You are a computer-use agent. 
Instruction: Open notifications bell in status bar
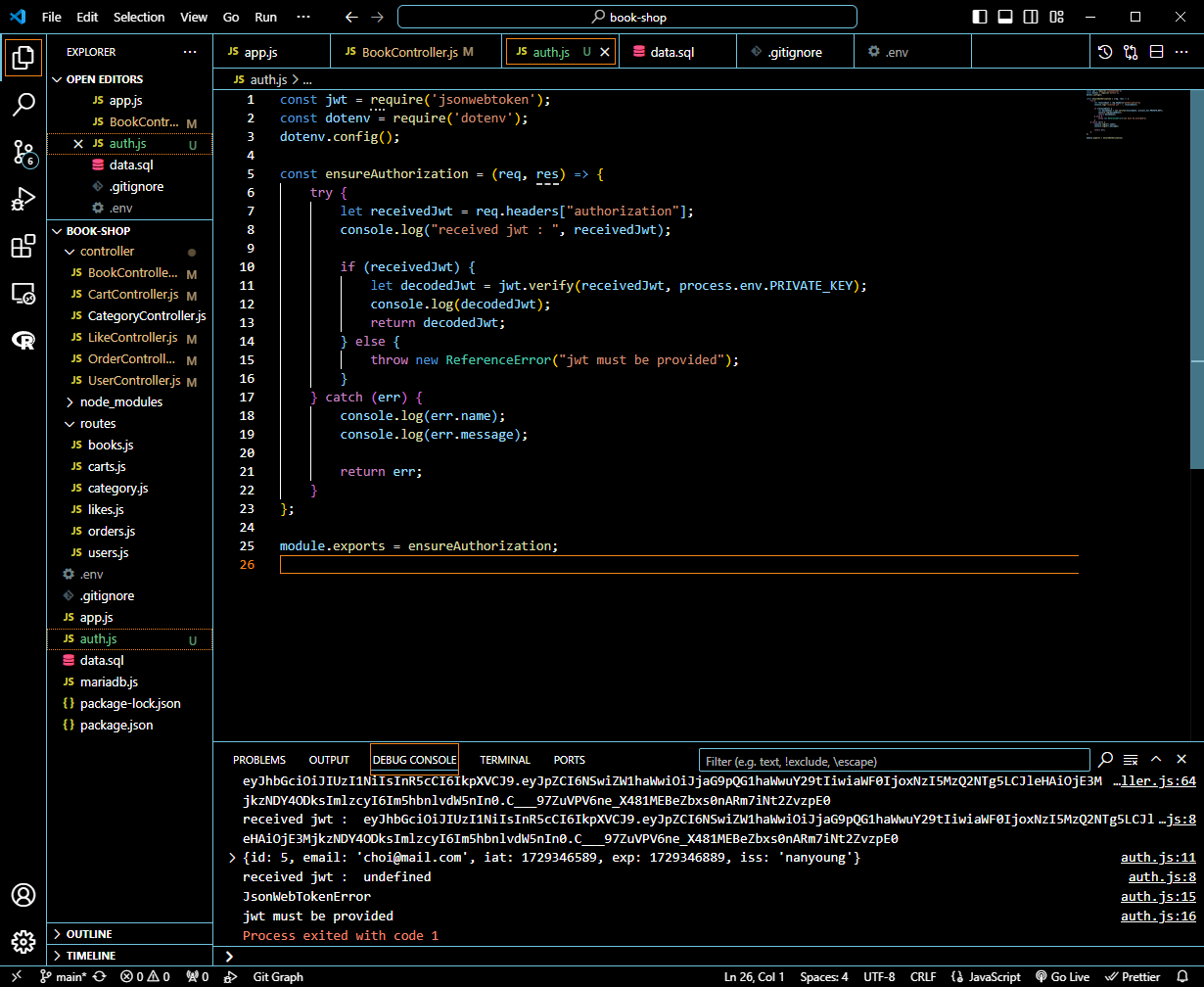(1183, 976)
